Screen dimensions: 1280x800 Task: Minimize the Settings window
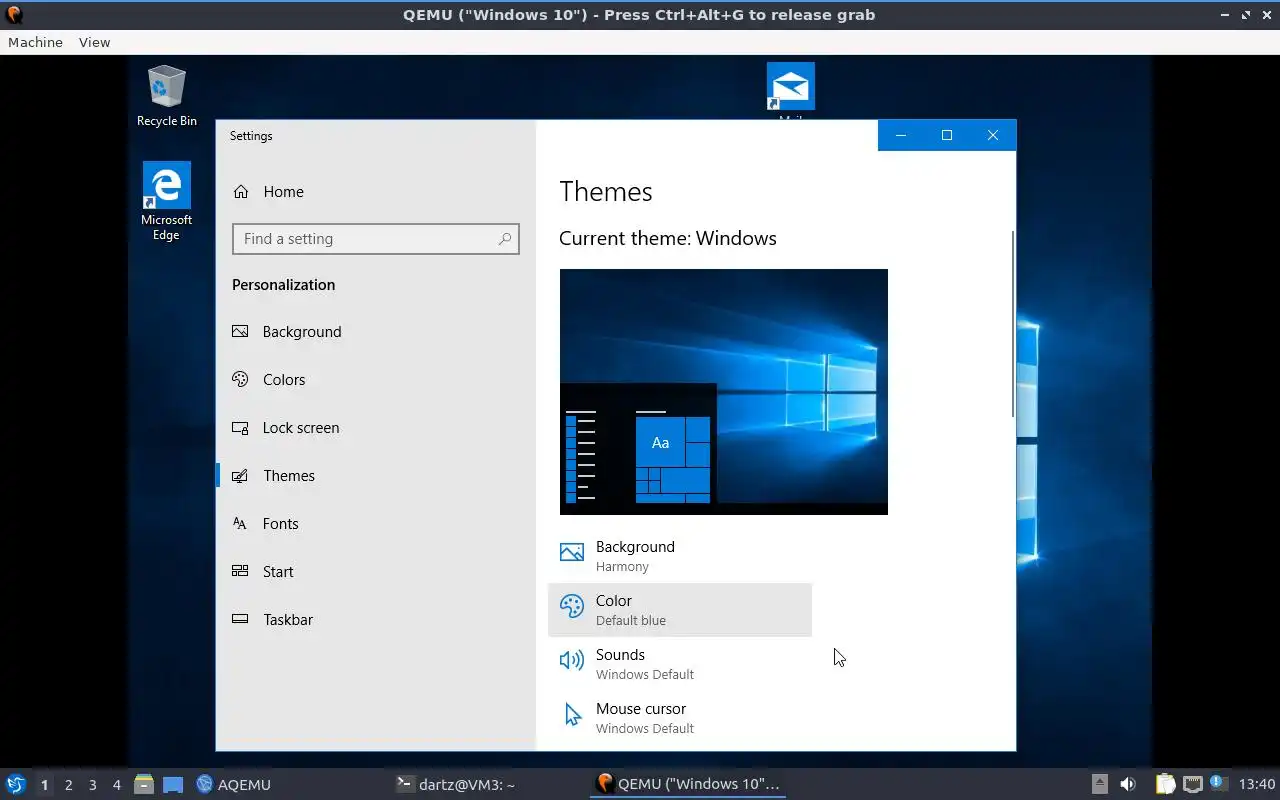click(x=901, y=135)
